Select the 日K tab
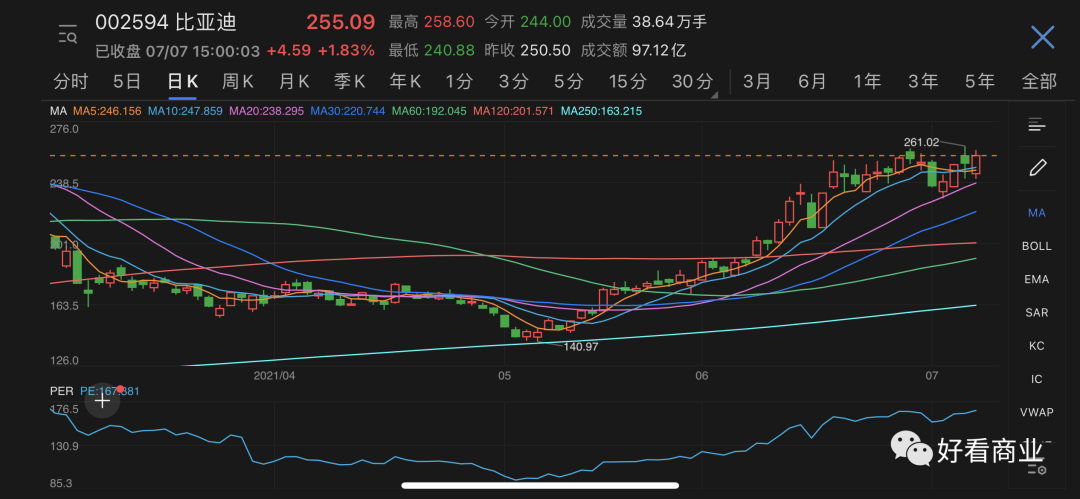Viewport: 1080px width, 499px height. 183,82
